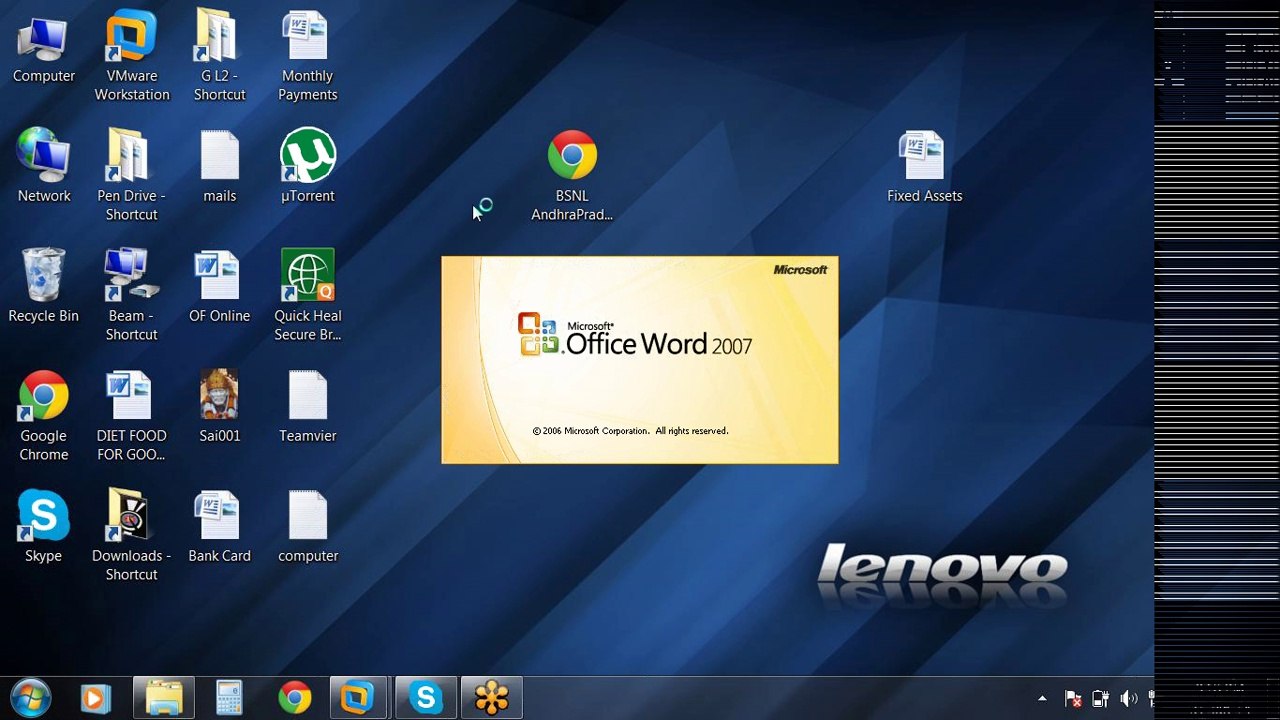1280x720 pixels.
Task: Open Calculator from the taskbar
Action: click(x=229, y=697)
